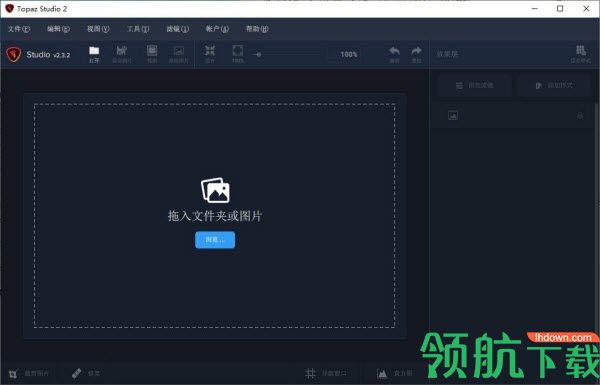Click the Topaz Studio shield logo

(x=14, y=55)
